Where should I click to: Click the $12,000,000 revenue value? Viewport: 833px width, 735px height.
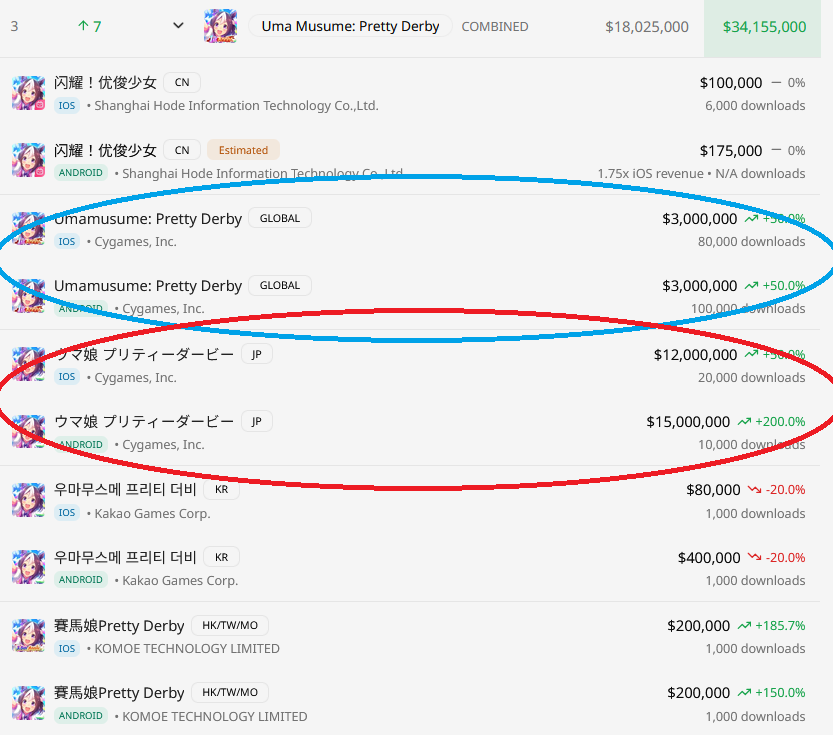pos(695,355)
